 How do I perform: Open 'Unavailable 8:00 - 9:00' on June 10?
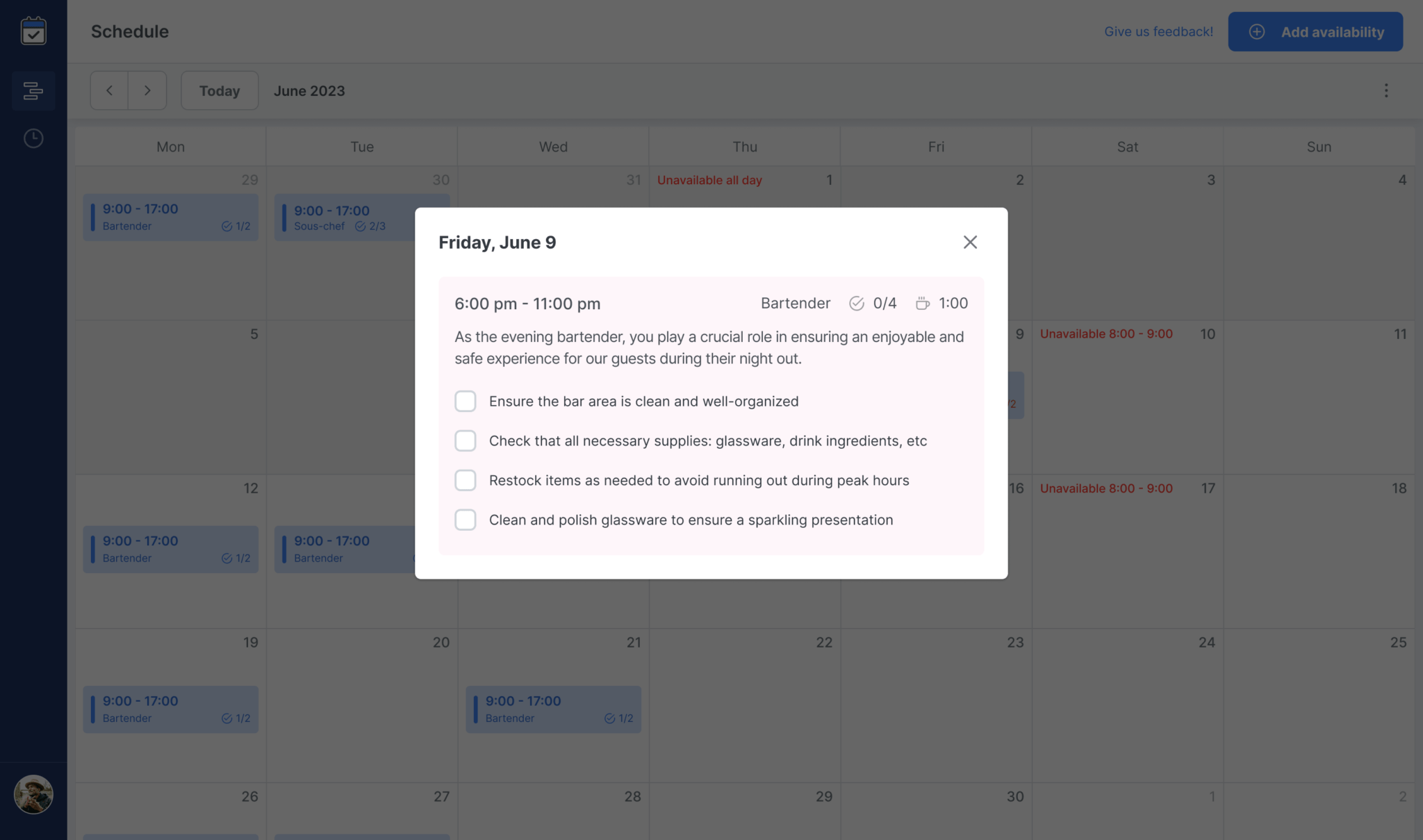(x=1106, y=333)
